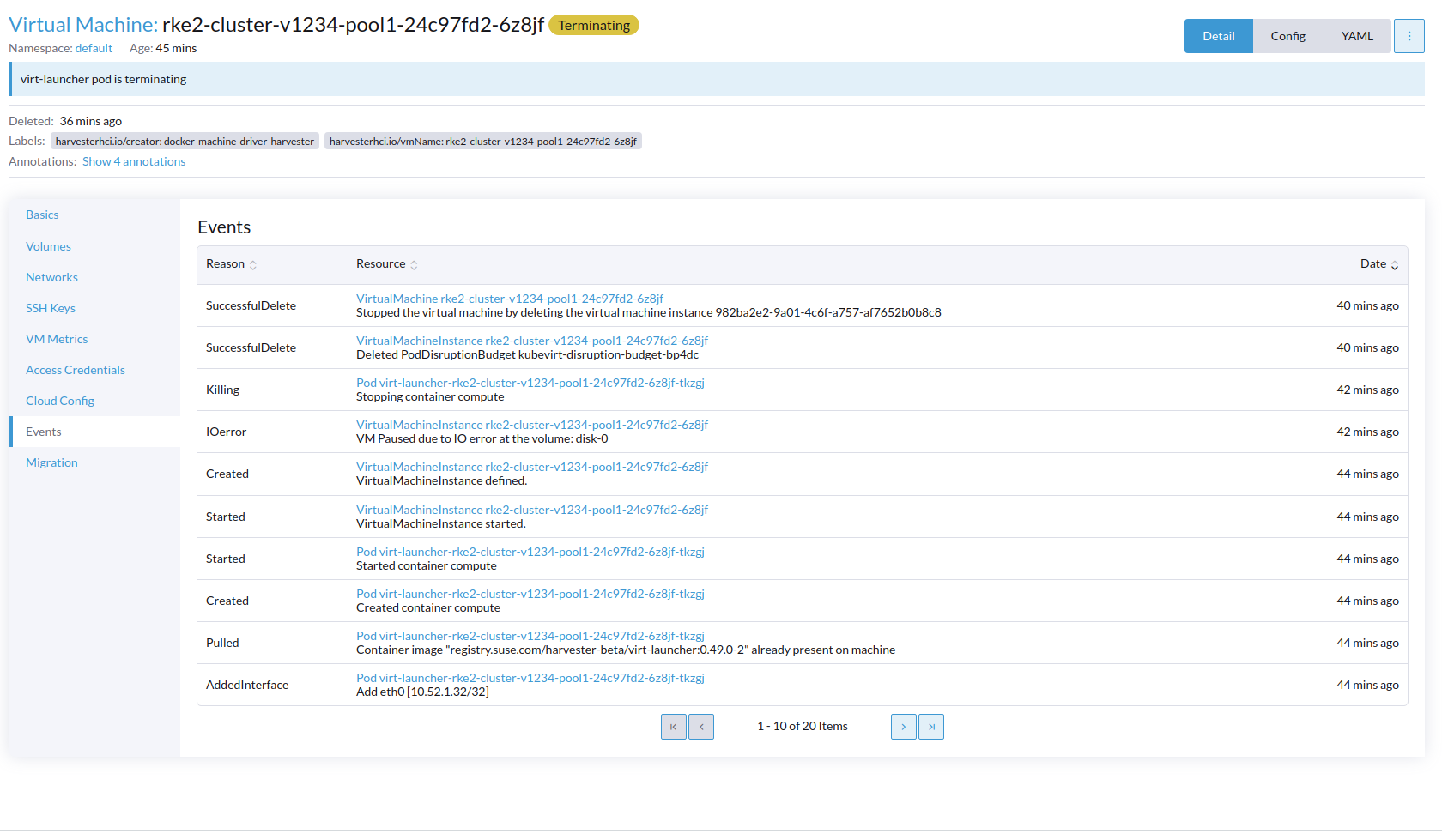Open the default namespace link
Viewport: 1442px width, 840px height.
coord(94,48)
